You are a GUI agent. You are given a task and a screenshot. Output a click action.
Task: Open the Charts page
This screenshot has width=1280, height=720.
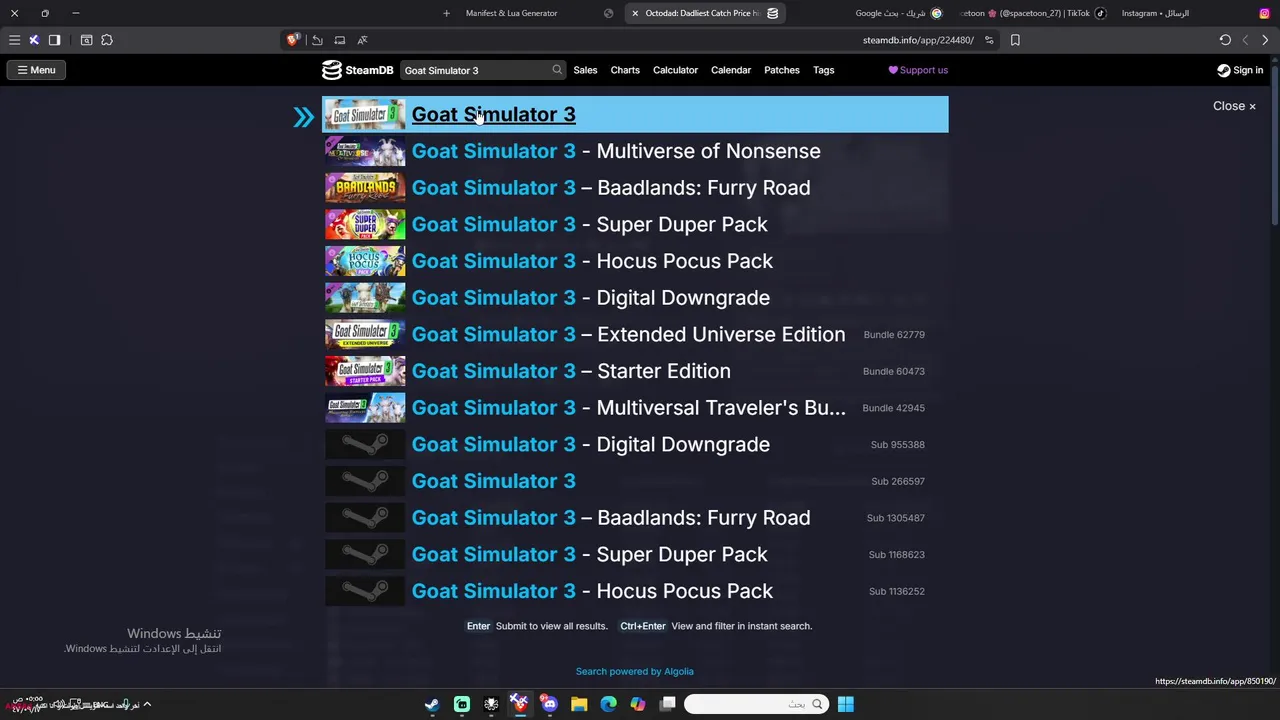[625, 70]
